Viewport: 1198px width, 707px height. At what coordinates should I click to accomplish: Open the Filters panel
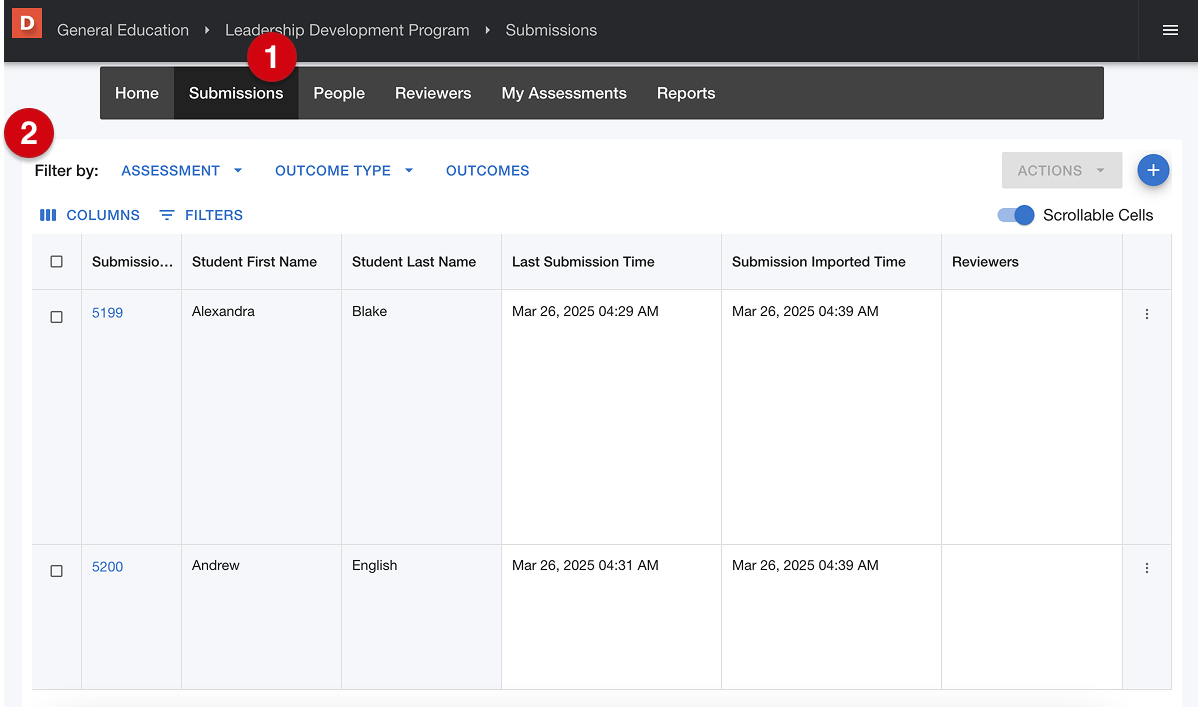click(201, 215)
